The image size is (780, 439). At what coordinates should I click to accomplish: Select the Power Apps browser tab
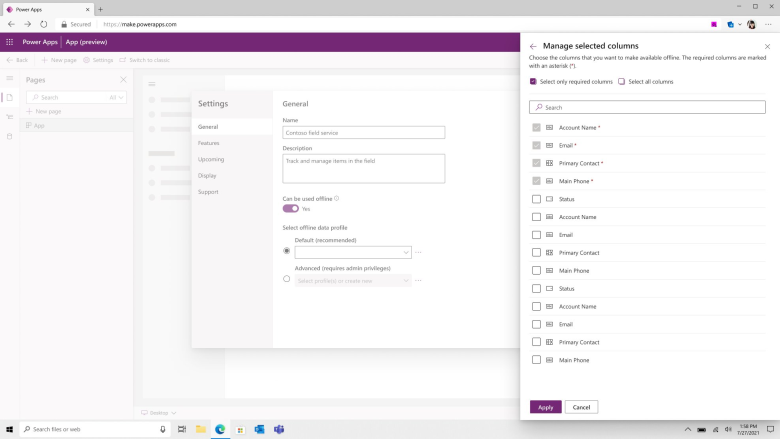(47, 9)
